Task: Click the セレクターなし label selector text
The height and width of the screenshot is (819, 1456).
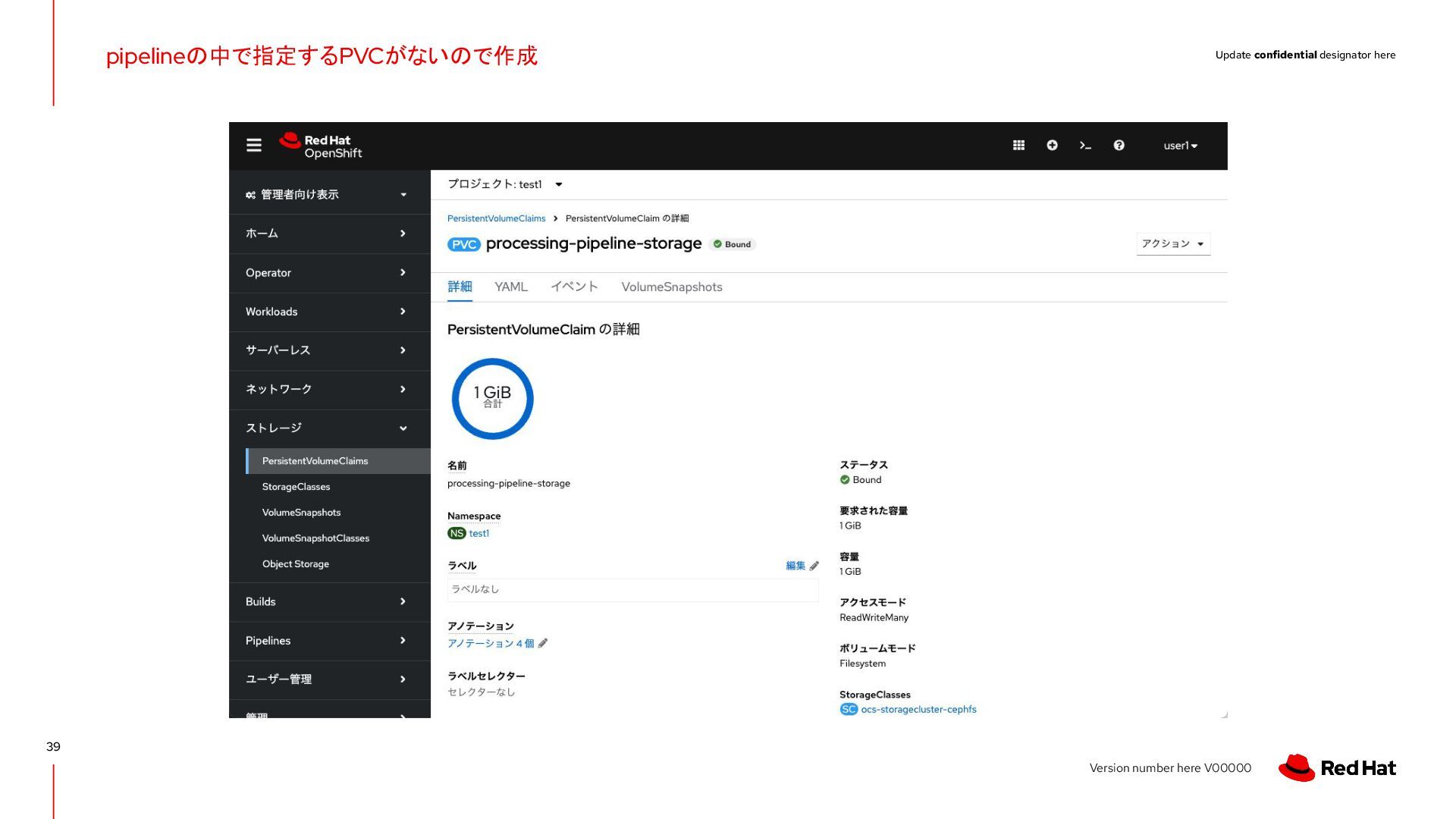Action: (x=482, y=692)
